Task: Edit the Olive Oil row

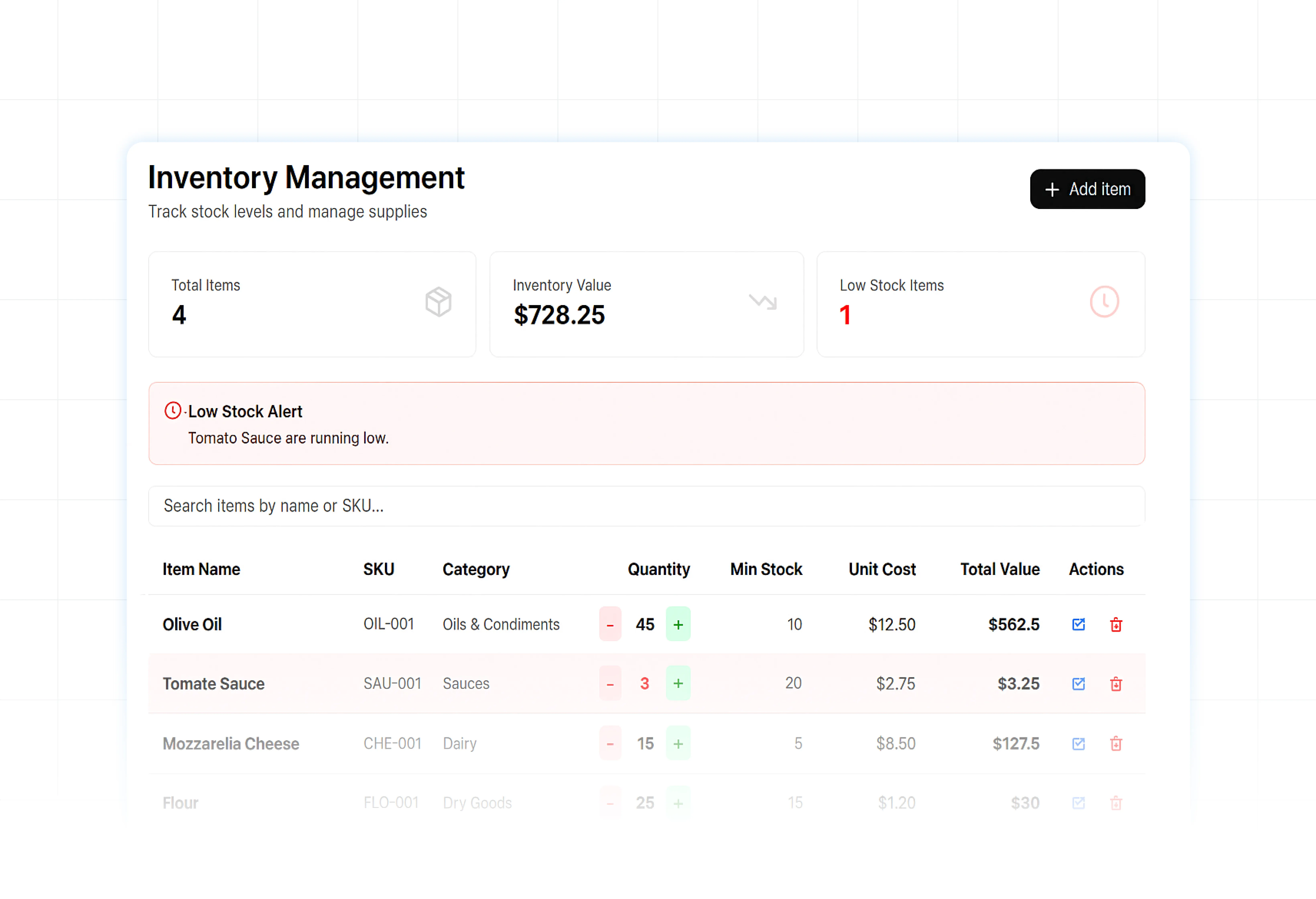Action: pyautogui.click(x=1078, y=624)
